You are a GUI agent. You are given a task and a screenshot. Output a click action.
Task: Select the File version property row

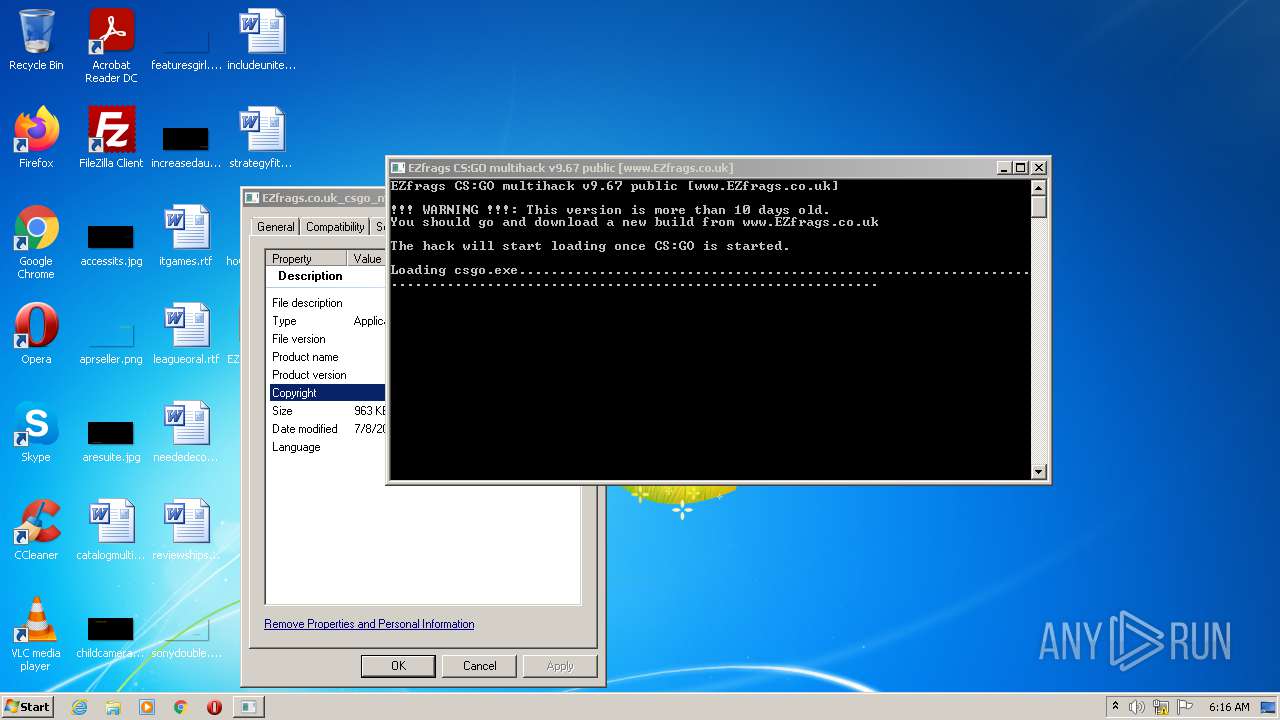(x=327, y=339)
